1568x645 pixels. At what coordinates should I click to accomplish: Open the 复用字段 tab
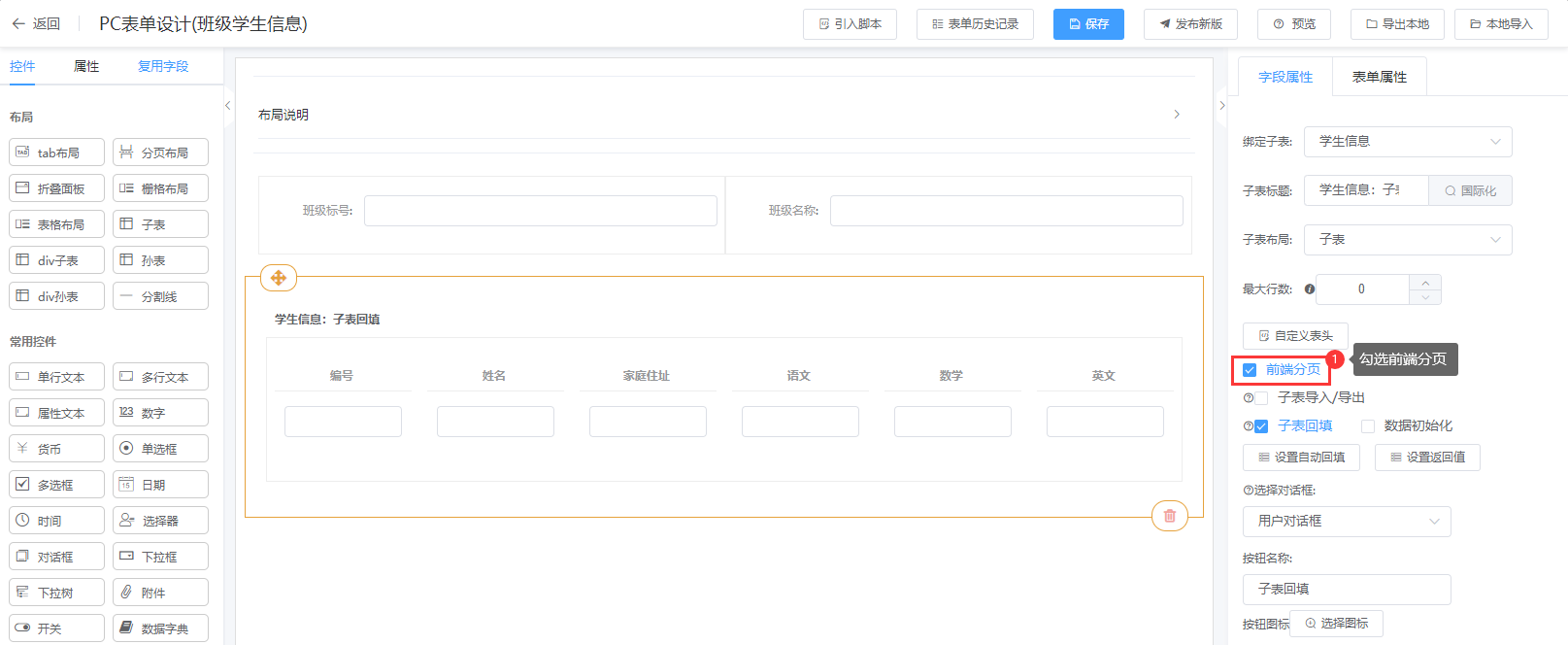click(x=163, y=66)
